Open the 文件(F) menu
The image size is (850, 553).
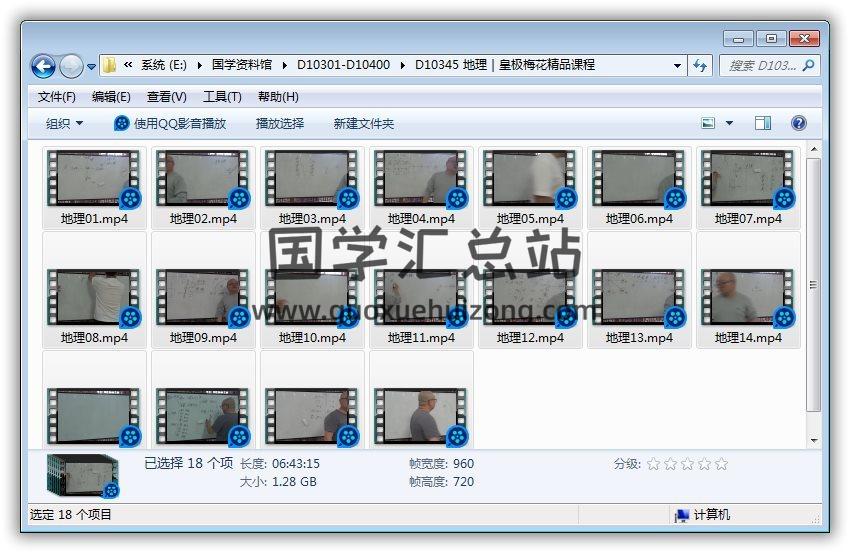(x=57, y=97)
